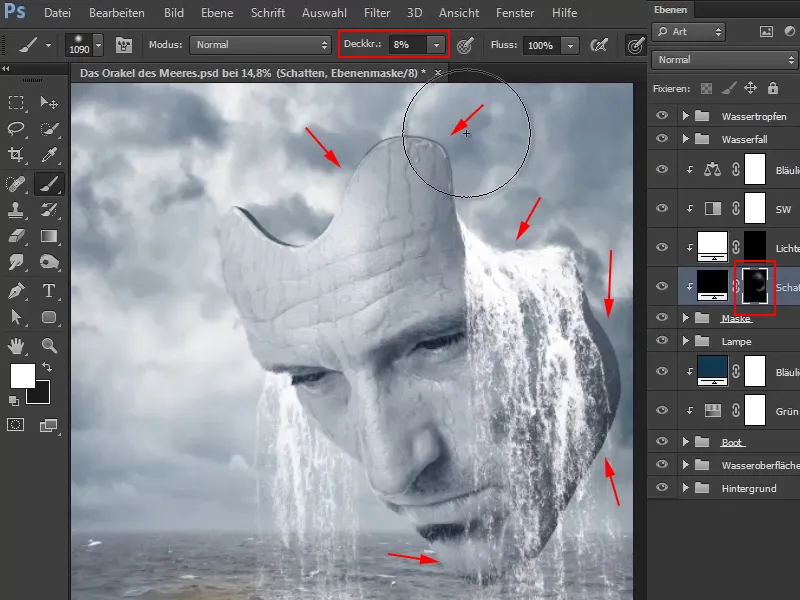This screenshot has height=600, width=800.
Task: Hide the Schatten layer
Action: [x=662, y=286]
